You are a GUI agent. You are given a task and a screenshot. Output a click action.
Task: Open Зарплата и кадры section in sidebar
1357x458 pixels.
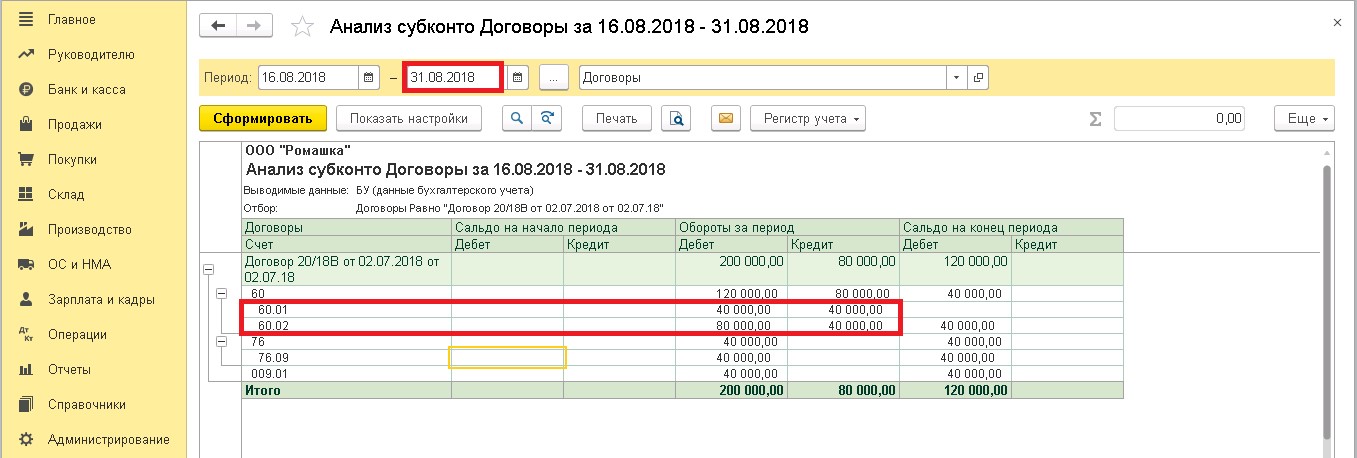click(x=100, y=299)
